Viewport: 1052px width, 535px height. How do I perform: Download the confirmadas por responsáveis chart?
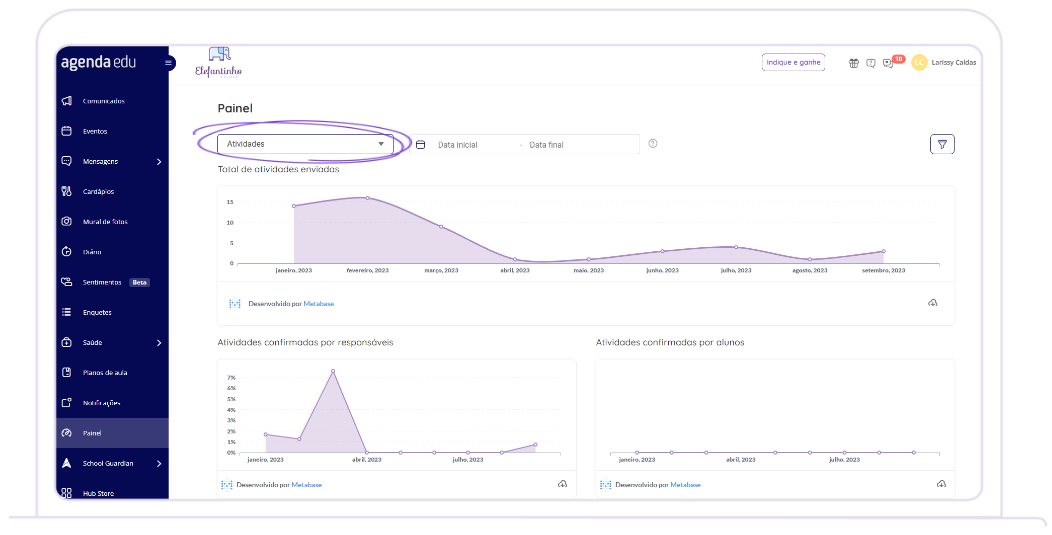[562, 484]
